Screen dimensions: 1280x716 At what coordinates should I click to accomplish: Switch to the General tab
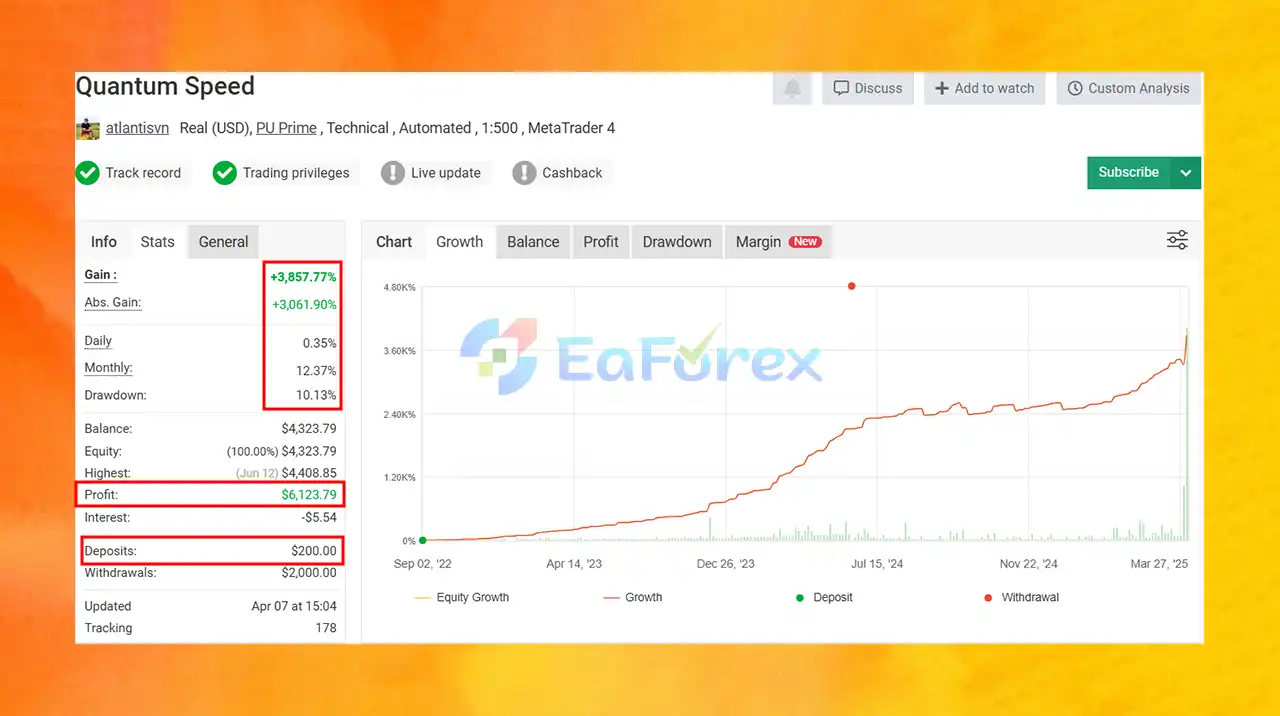(x=223, y=242)
